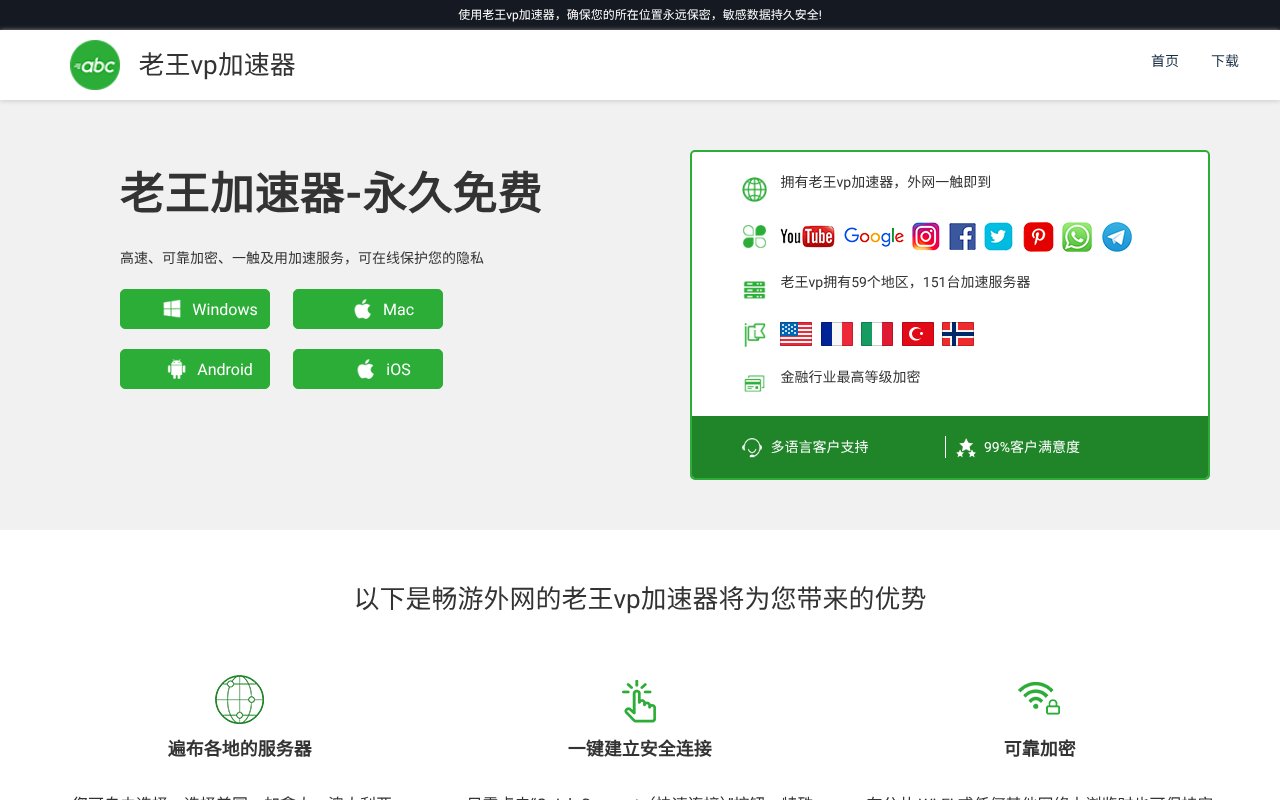Click the YouTube icon
Image resolution: width=1280 pixels, height=800 pixels.
806,236
